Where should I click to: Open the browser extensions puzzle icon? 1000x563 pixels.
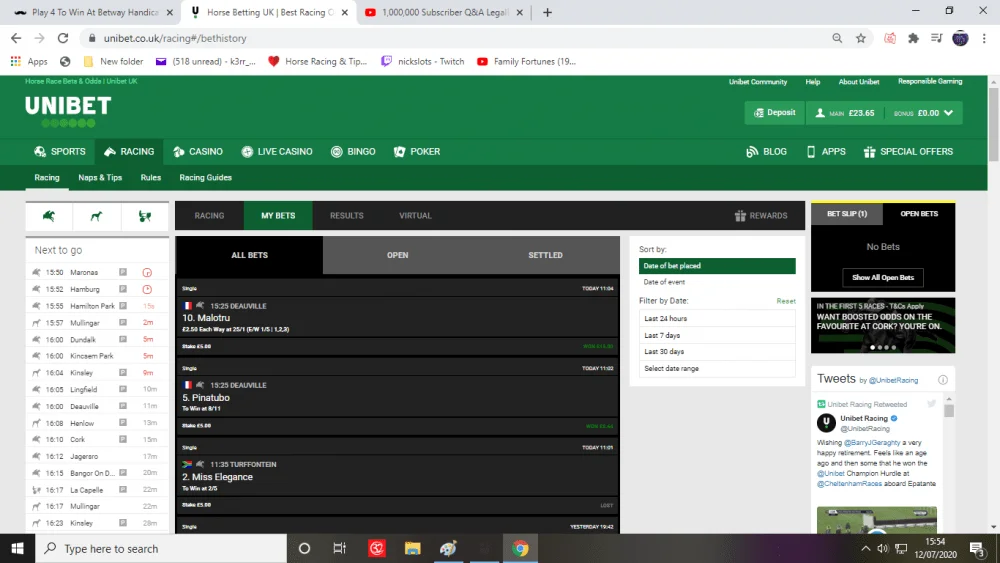(913, 38)
